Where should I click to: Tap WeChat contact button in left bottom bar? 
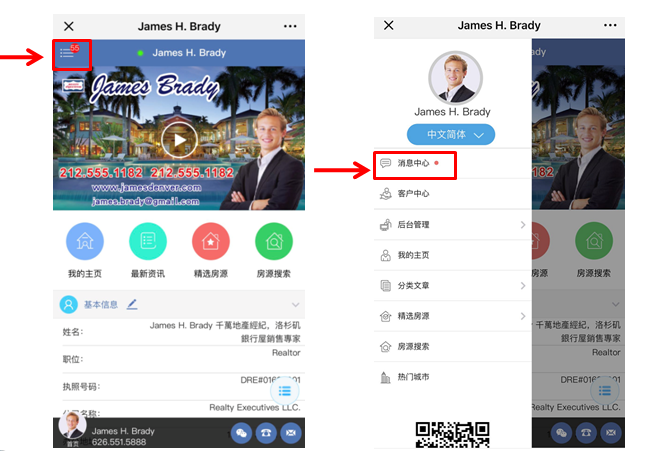(241, 433)
